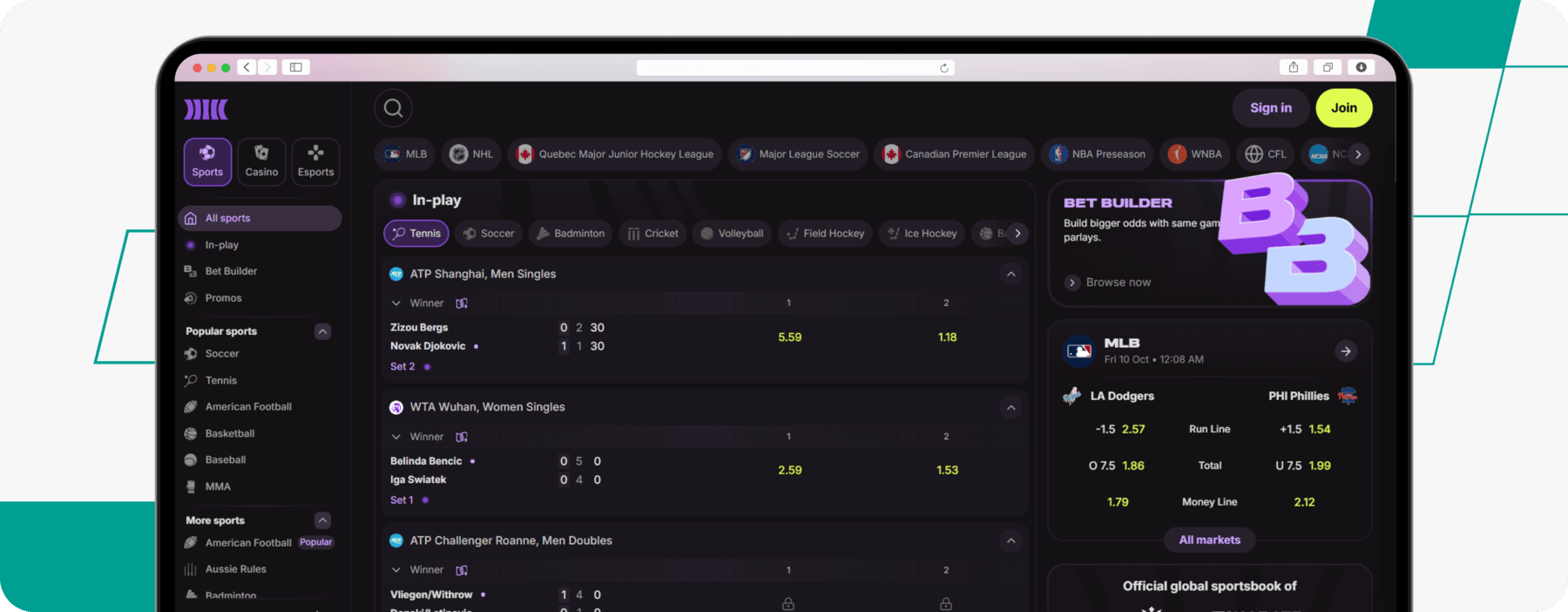Collapse the More sports section

[x=322, y=520]
